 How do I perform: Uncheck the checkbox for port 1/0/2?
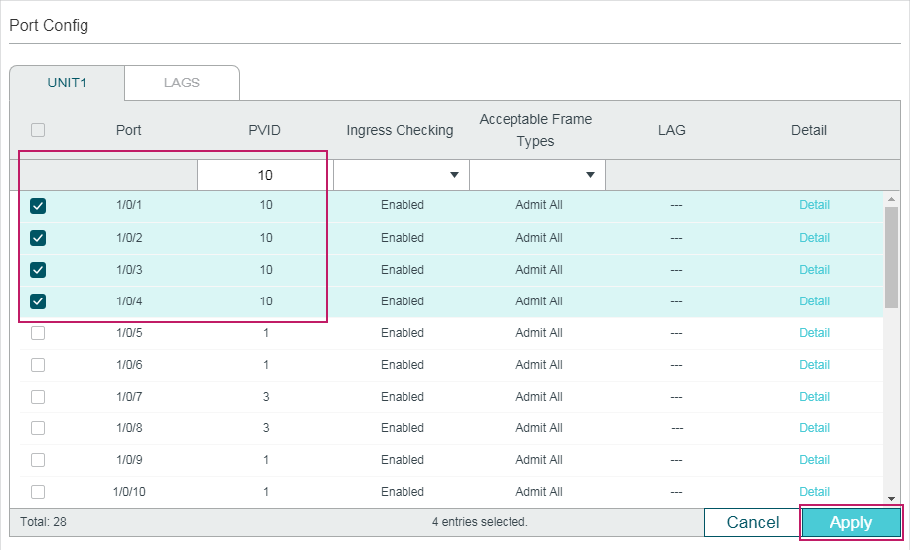point(38,238)
